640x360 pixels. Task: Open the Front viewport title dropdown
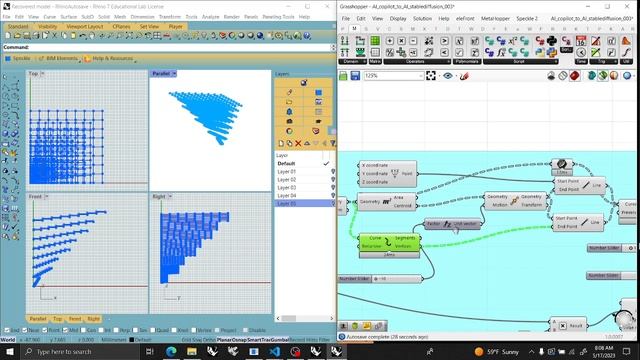[x=46, y=197]
